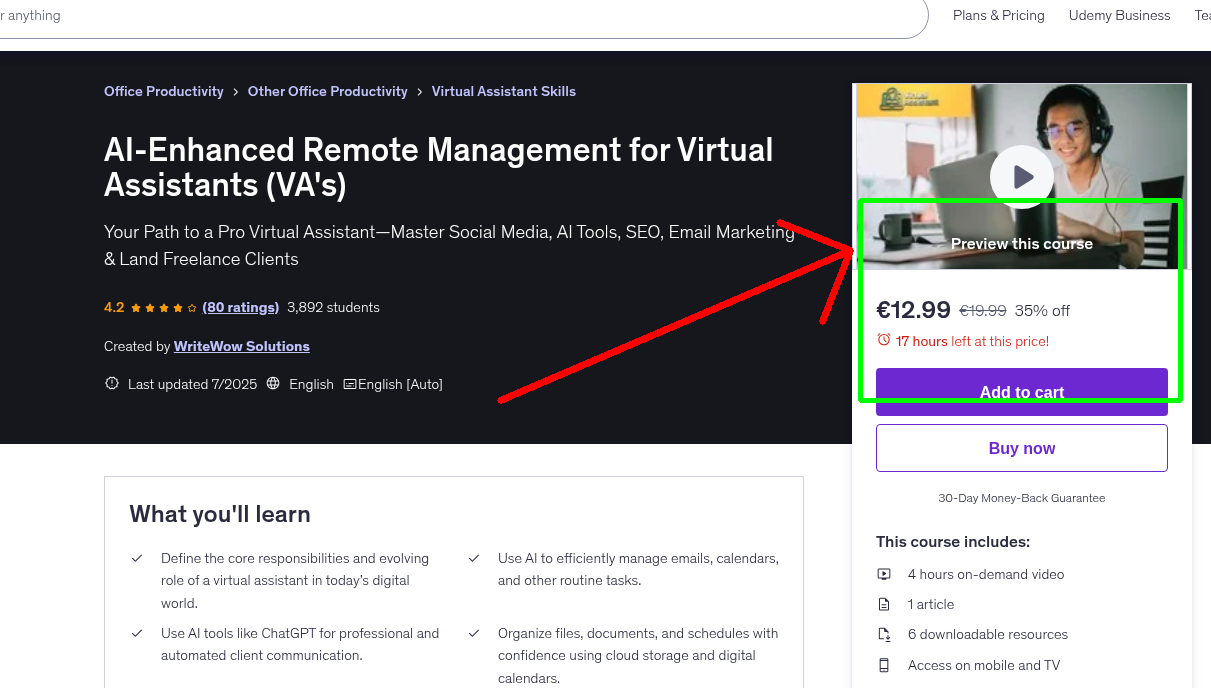
Task: Click the globe language icon
Action: click(273, 383)
